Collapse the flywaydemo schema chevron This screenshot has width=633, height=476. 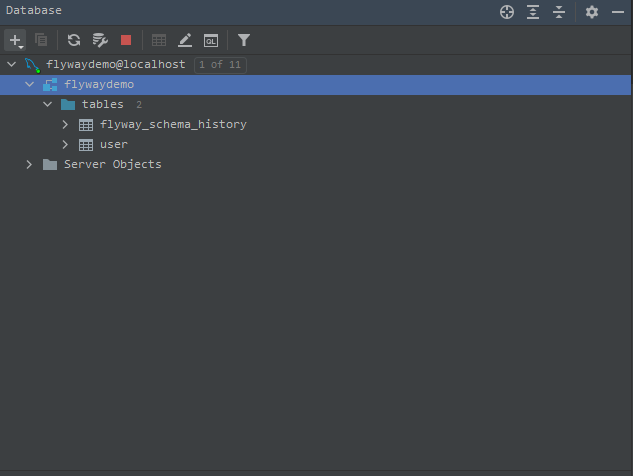(x=29, y=84)
